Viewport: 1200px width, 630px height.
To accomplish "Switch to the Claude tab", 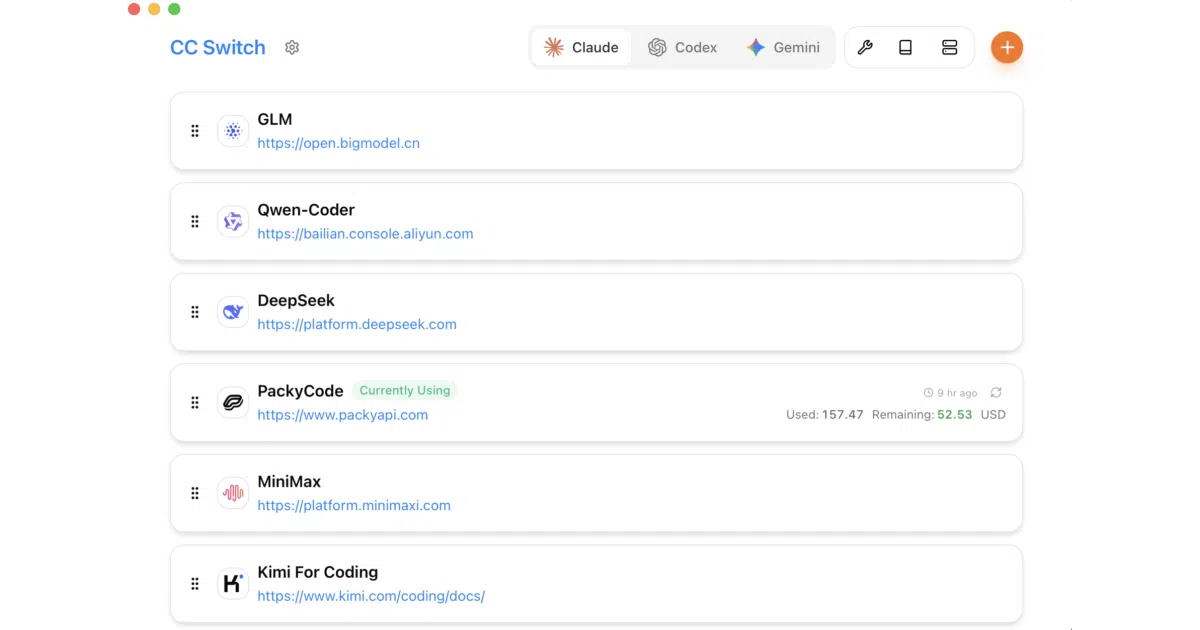I will (x=581, y=47).
